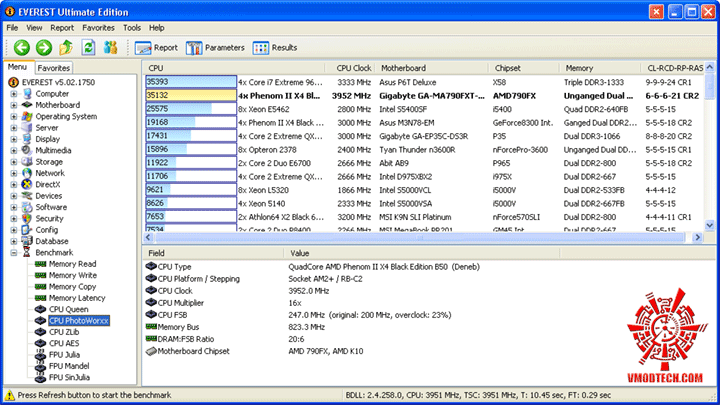
Task: Open the Help menu
Action: click(157, 28)
